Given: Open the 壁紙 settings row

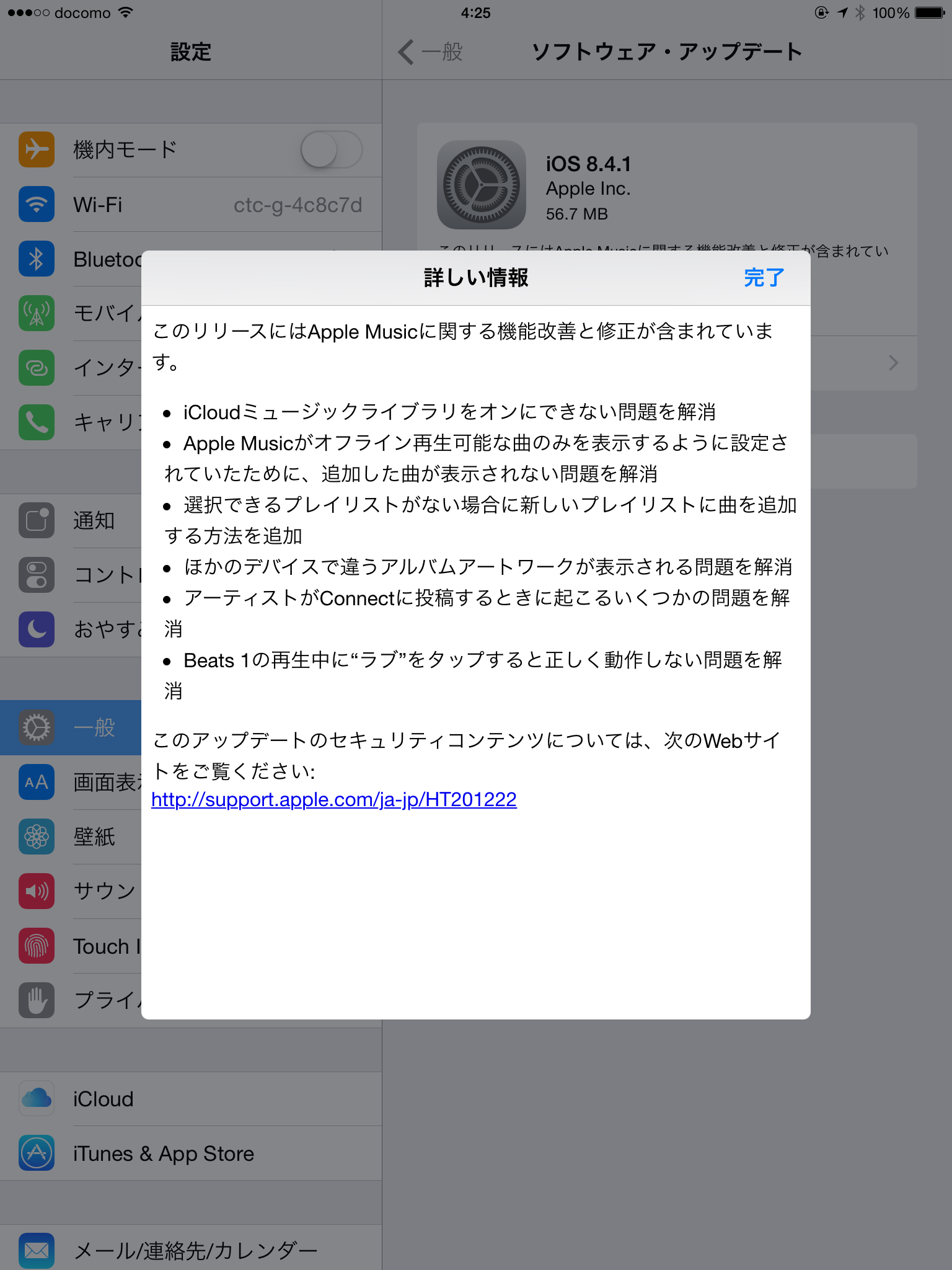Looking at the screenshot, I should click(x=71, y=837).
